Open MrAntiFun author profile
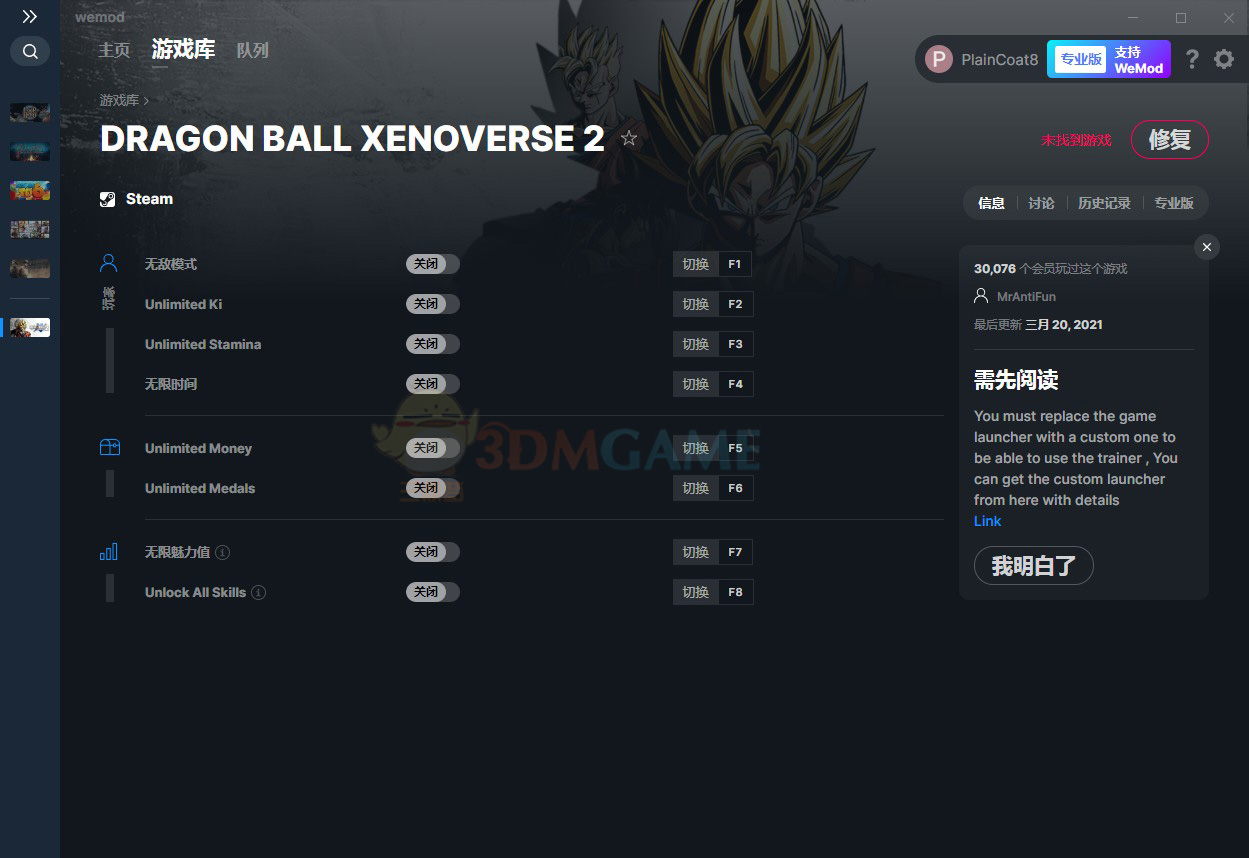The height and width of the screenshot is (858, 1249). [1026, 297]
